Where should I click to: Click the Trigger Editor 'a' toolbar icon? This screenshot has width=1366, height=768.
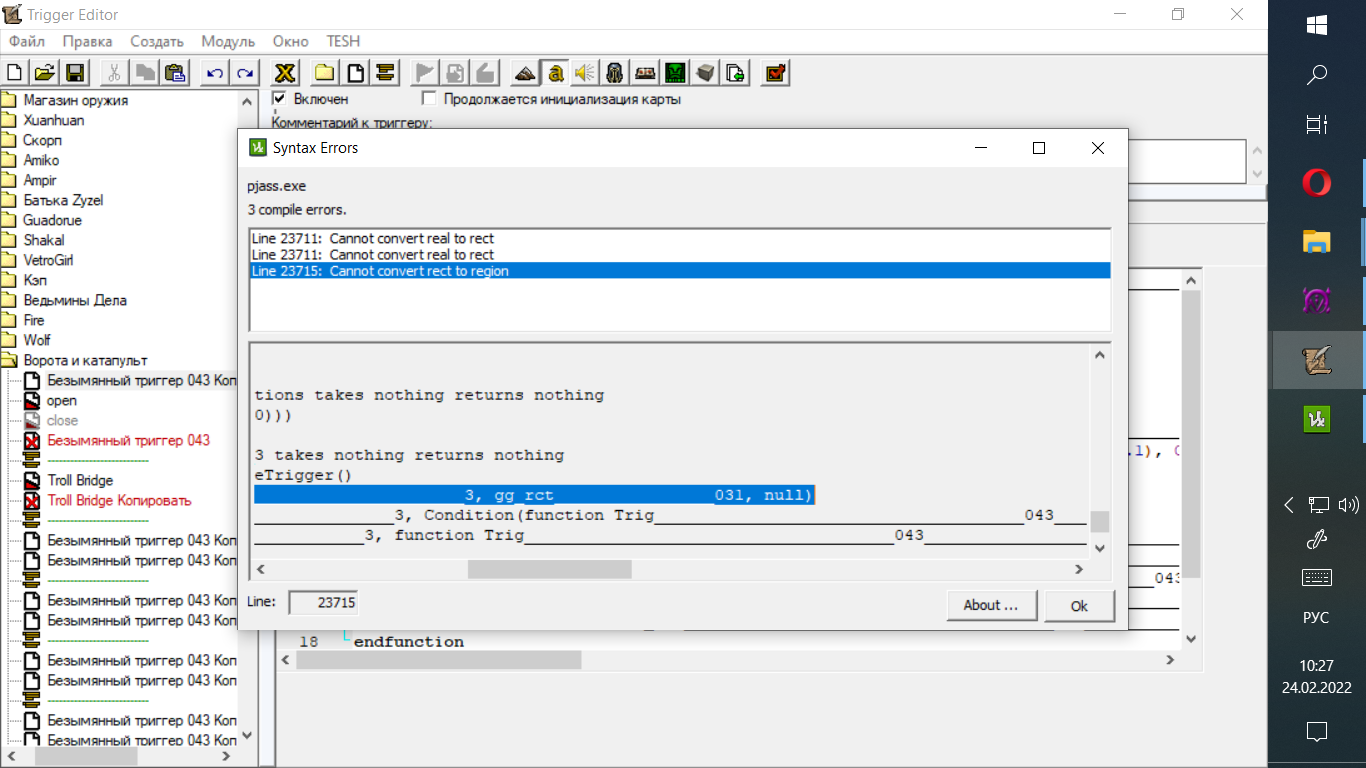tap(555, 72)
